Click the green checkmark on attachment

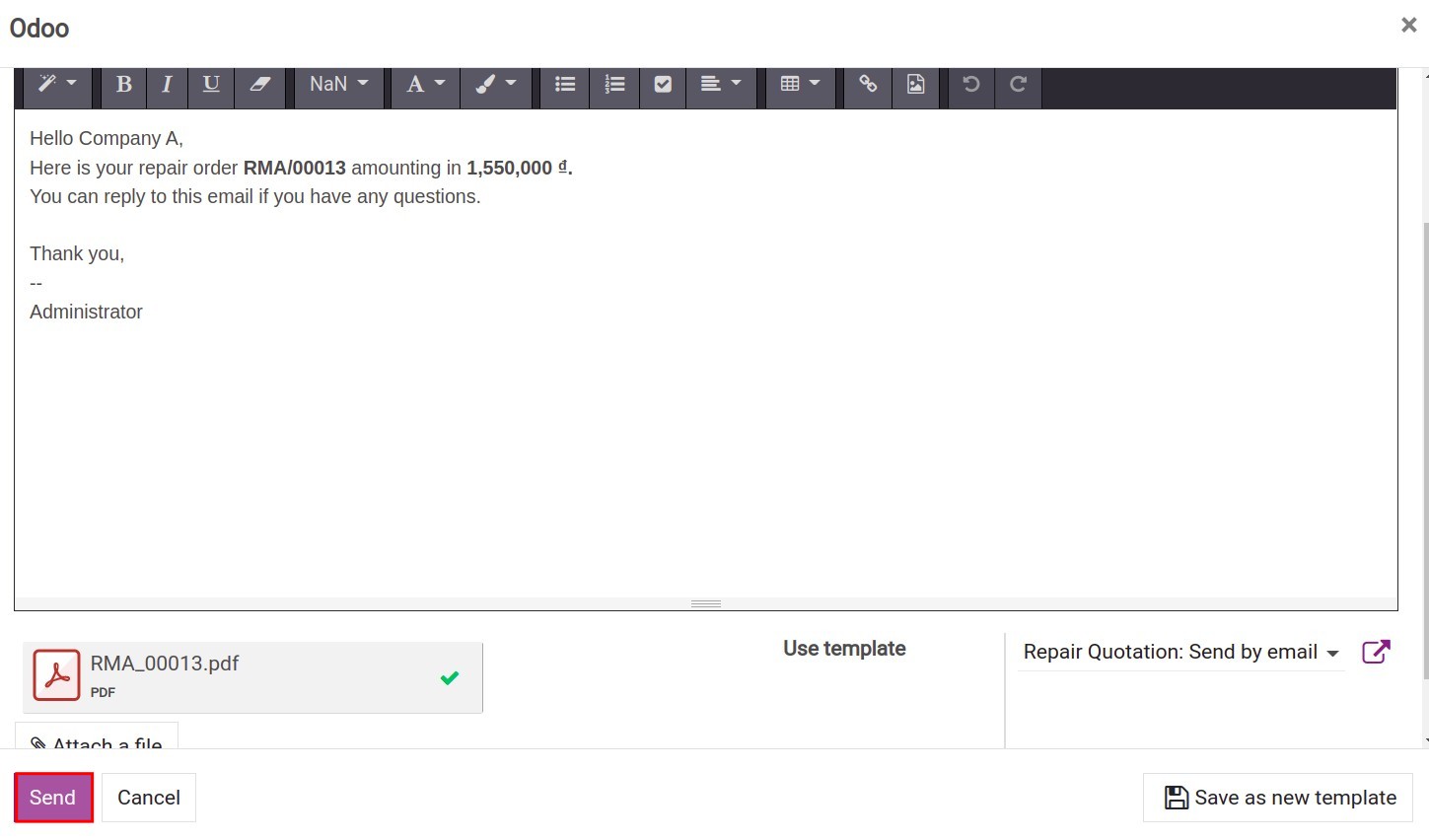(x=450, y=677)
